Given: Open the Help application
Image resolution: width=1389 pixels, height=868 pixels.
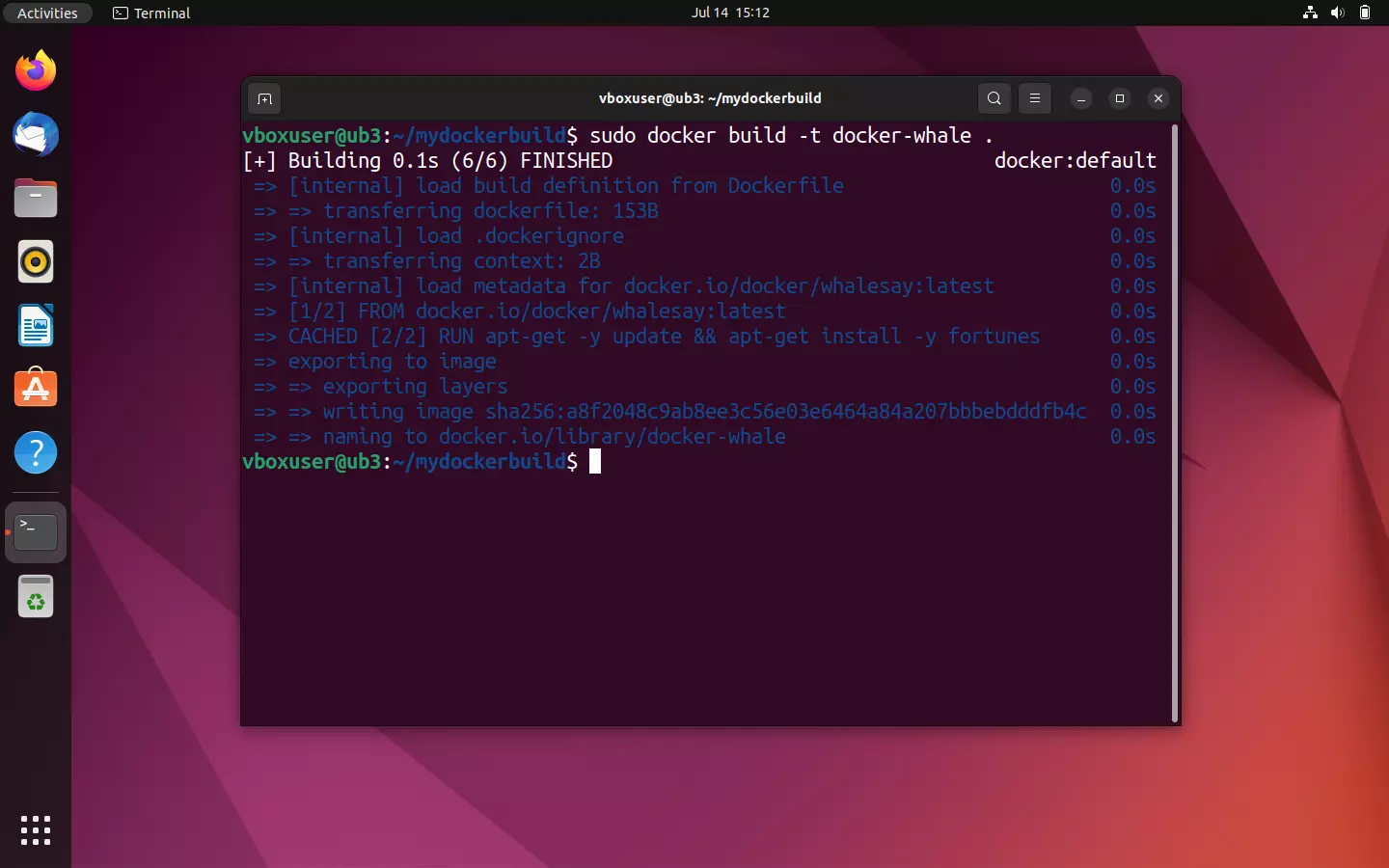Looking at the screenshot, I should point(35,452).
